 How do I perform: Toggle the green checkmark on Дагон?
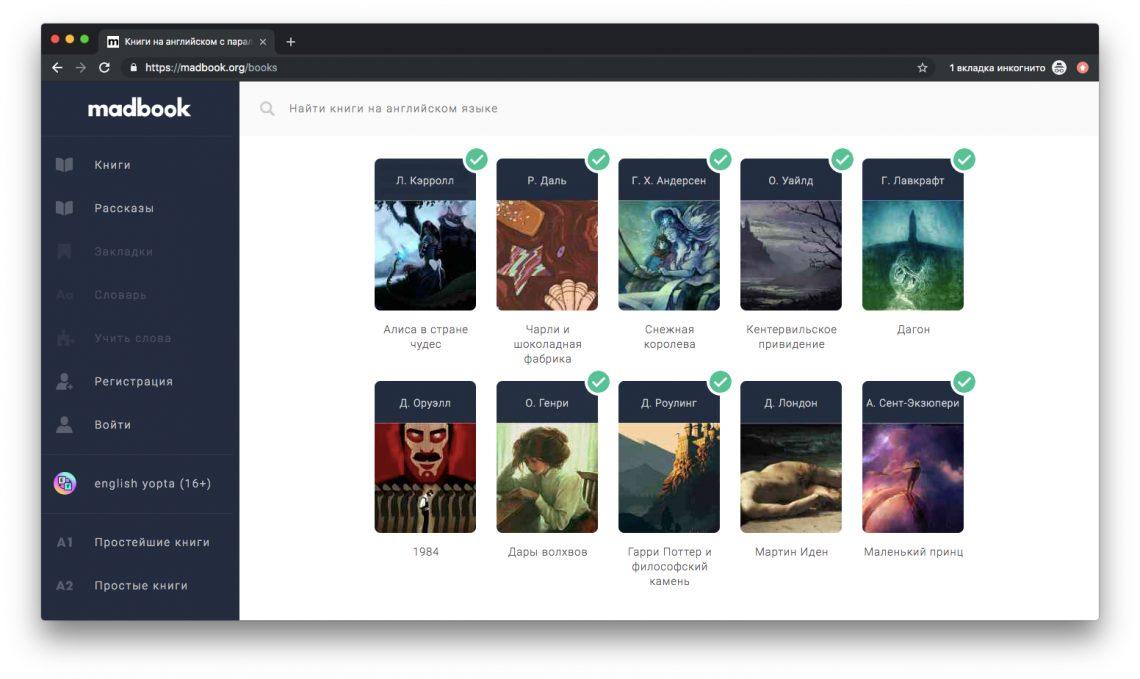[x=964, y=159]
